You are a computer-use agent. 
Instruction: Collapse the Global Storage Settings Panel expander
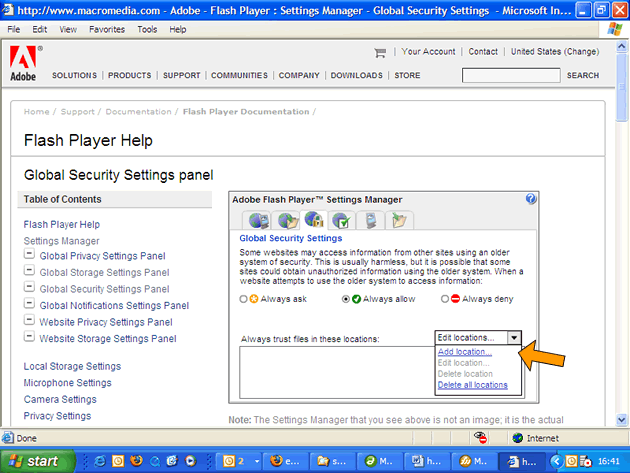29,270
